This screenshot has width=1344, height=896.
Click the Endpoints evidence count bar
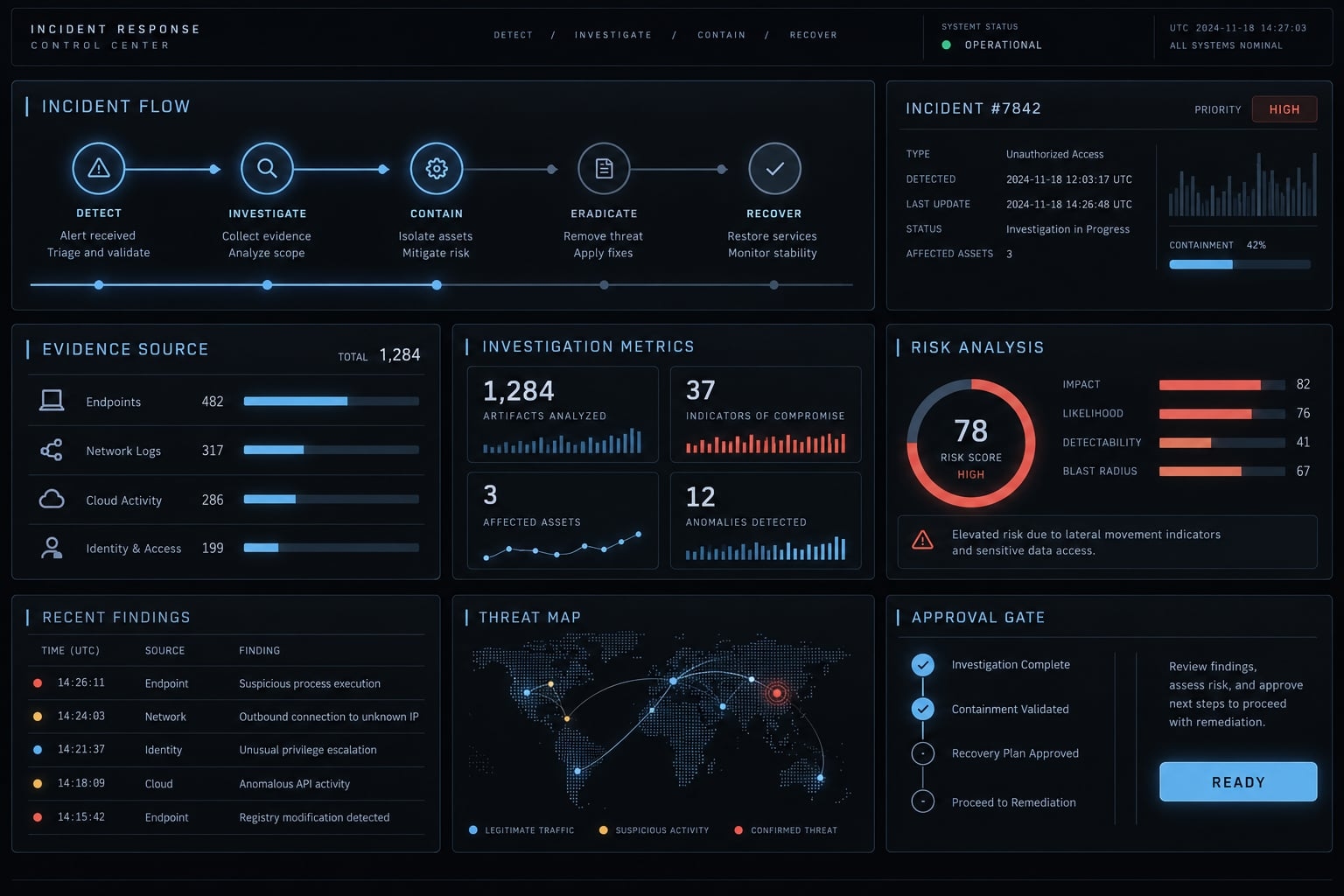(331, 402)
